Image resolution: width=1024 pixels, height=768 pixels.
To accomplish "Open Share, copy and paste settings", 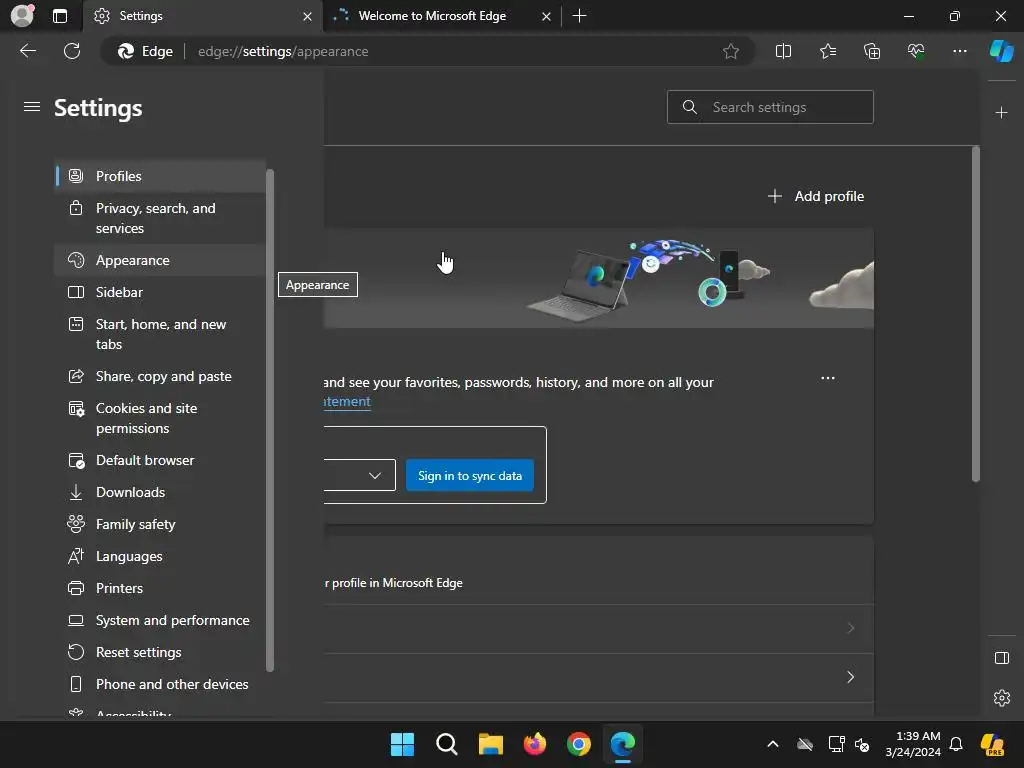I will (x=160, y=376).
